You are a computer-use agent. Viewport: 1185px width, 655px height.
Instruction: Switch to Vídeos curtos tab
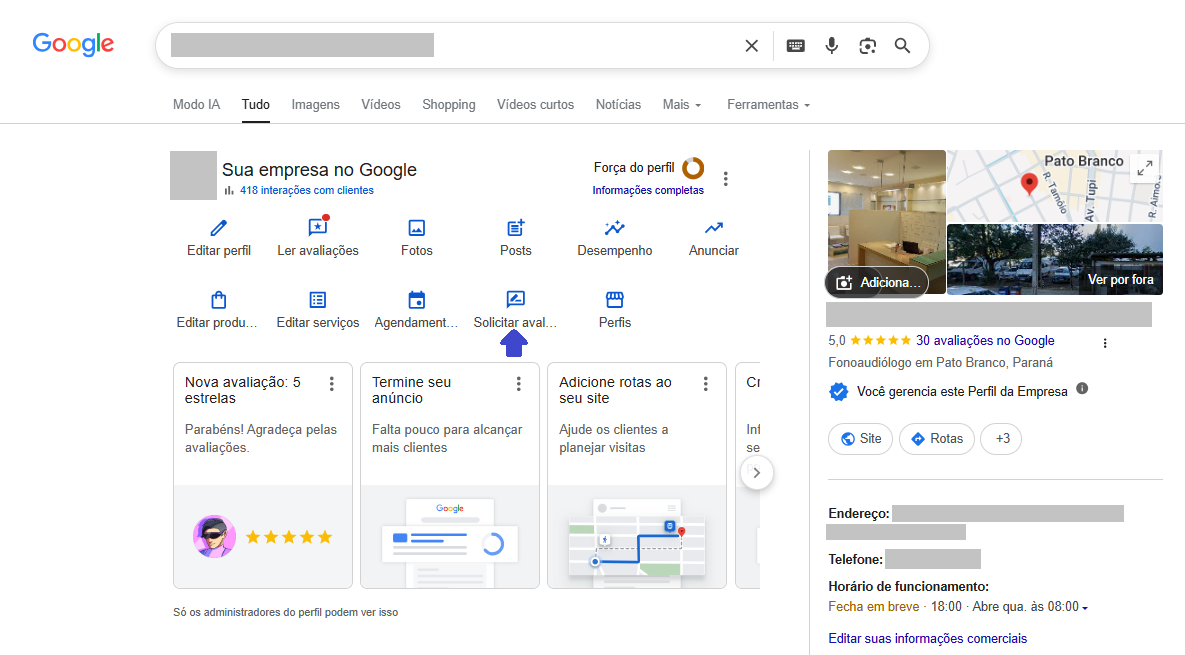535,104
